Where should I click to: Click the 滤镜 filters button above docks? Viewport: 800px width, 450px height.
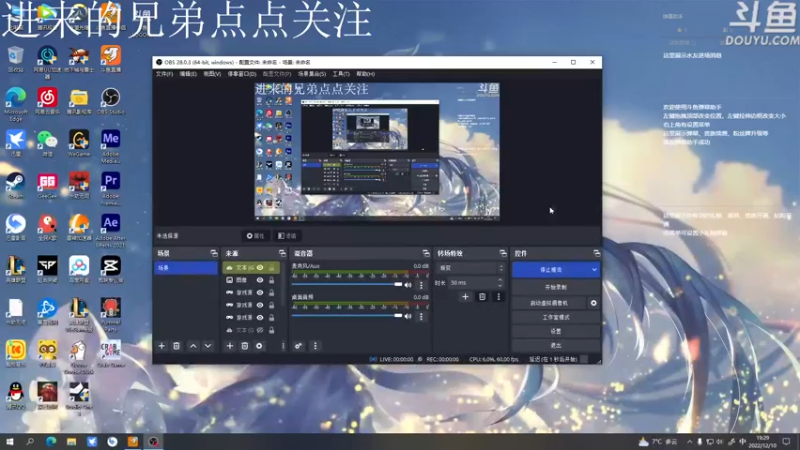[x=287, y=236]
